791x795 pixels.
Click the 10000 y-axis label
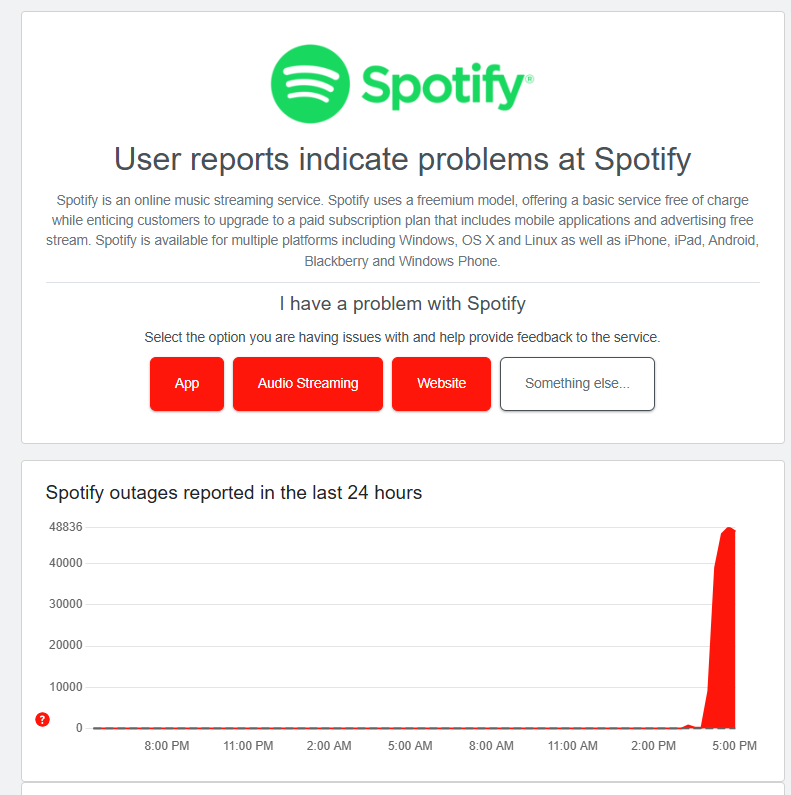(x=64, y=687)
